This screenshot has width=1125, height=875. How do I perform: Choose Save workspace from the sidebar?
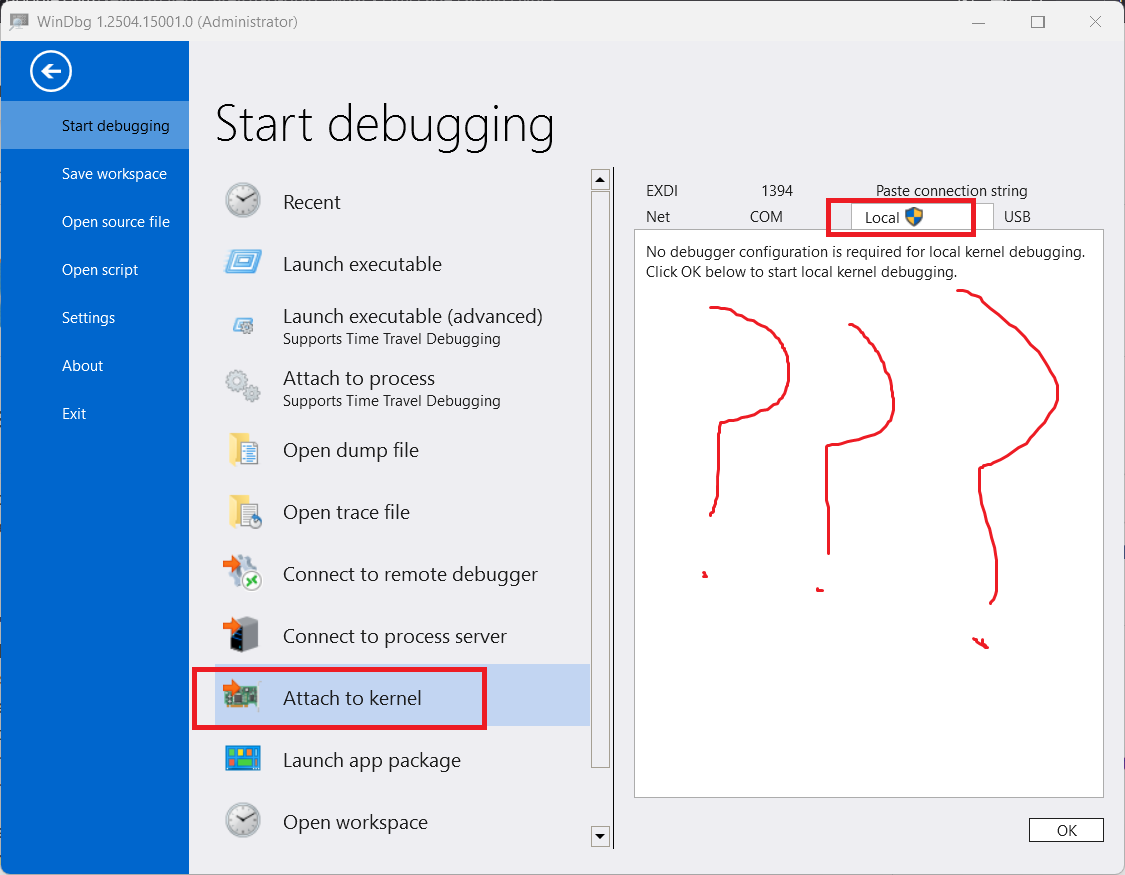tap(114, 174)
